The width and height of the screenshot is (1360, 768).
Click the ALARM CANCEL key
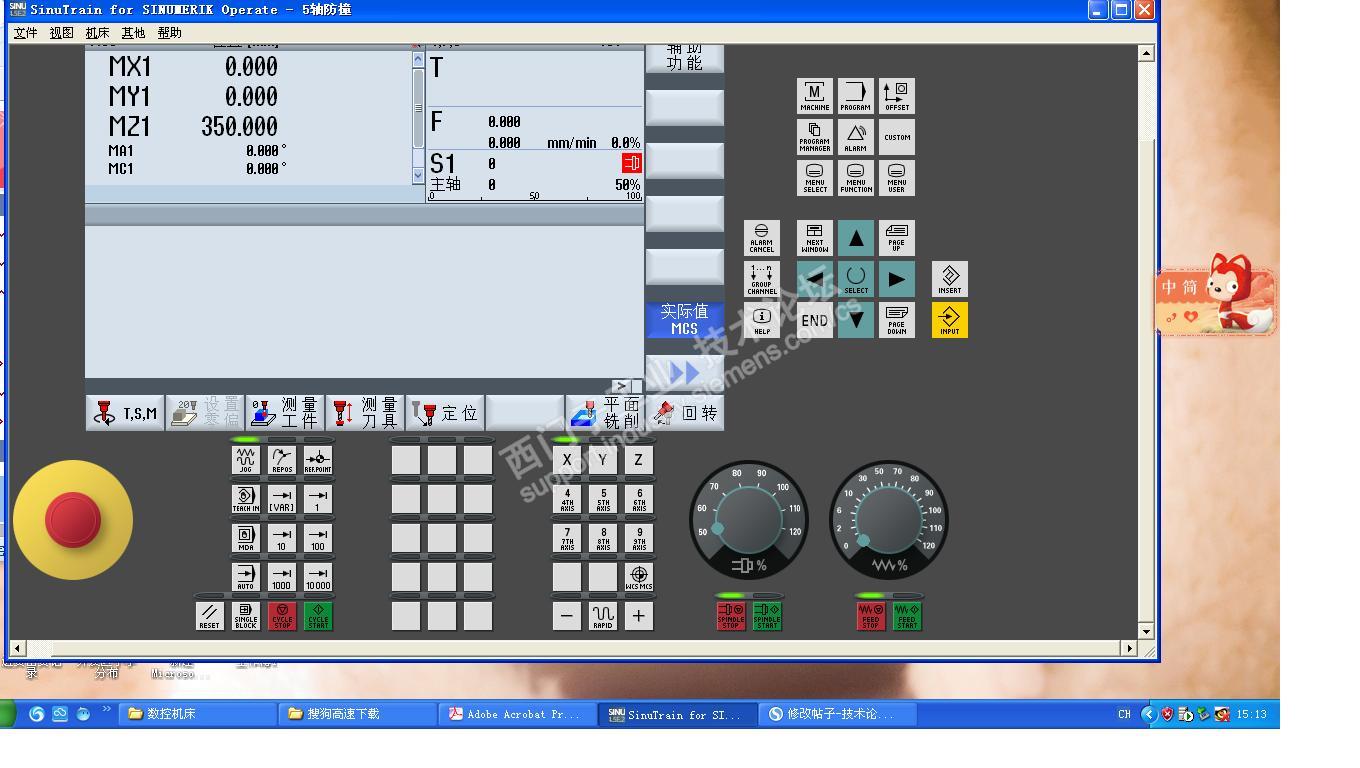tap(762, 238)
